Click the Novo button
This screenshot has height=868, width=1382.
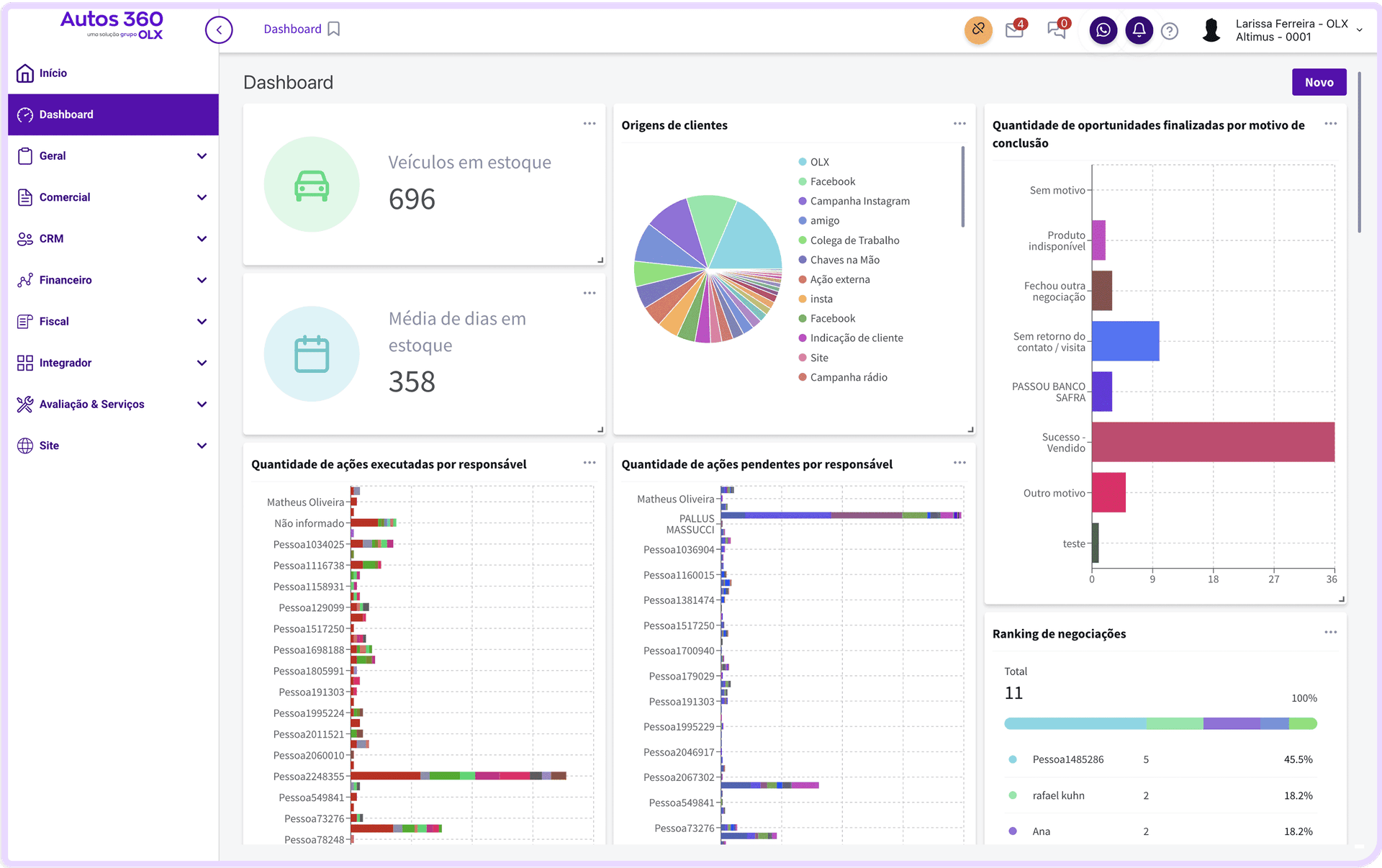[1319, 82]
